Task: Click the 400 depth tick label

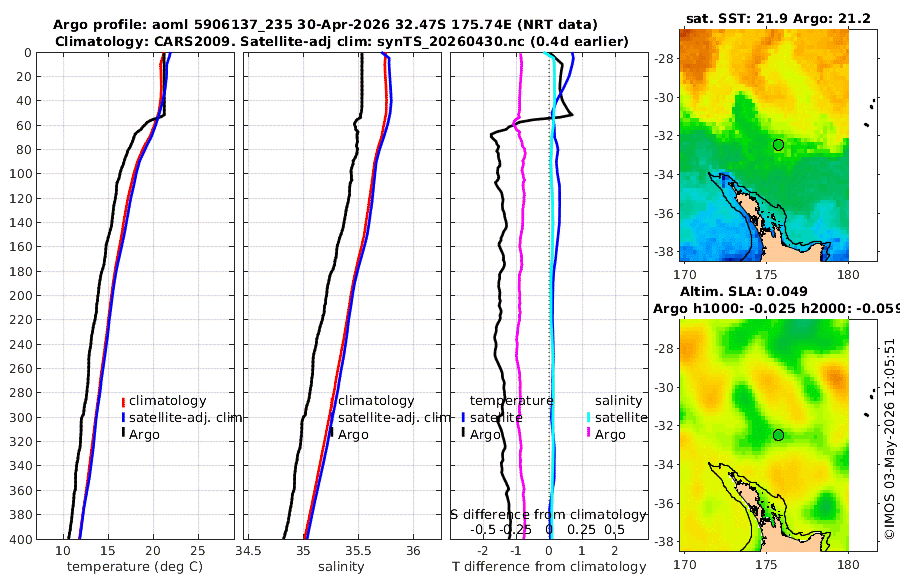Action: pos(21,539)
